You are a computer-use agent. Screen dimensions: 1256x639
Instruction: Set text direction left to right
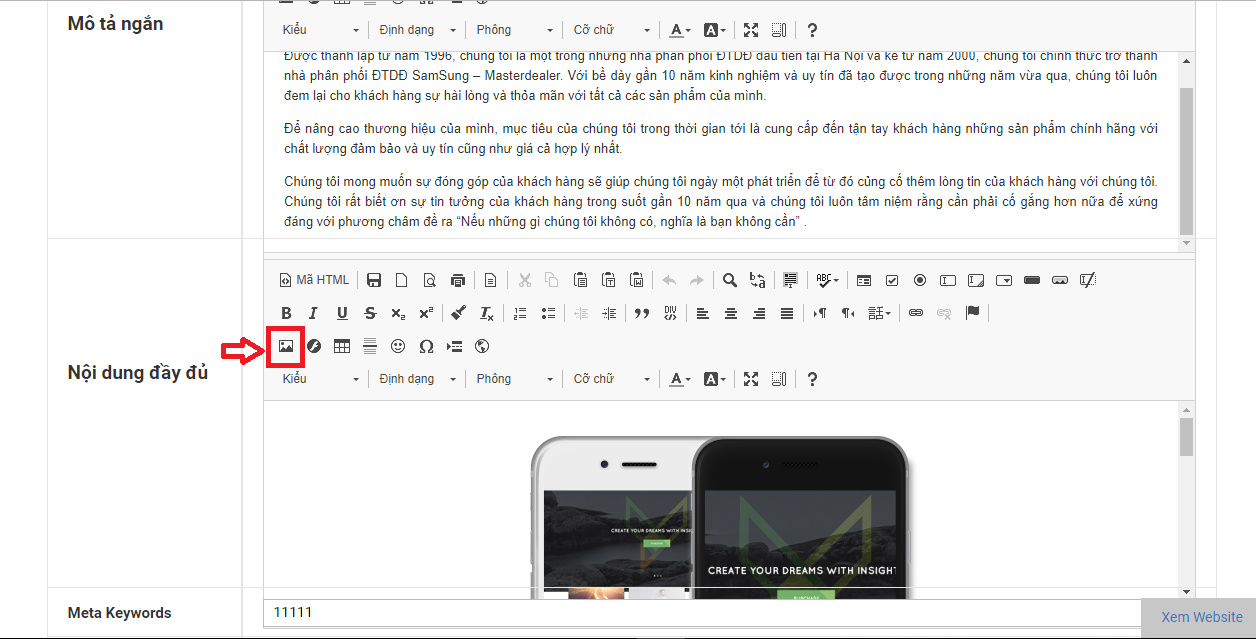(x=820, y=313)
